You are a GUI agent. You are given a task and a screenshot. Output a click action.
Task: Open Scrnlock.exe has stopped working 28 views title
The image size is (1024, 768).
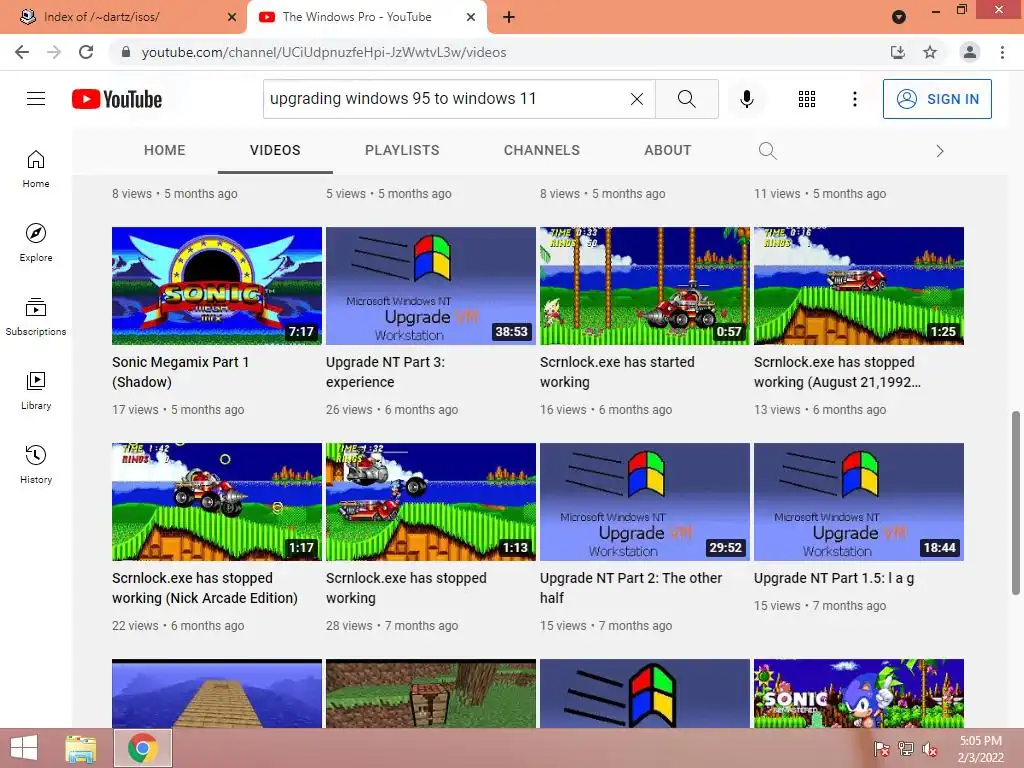pyautogui.click(x=406, y=588)
